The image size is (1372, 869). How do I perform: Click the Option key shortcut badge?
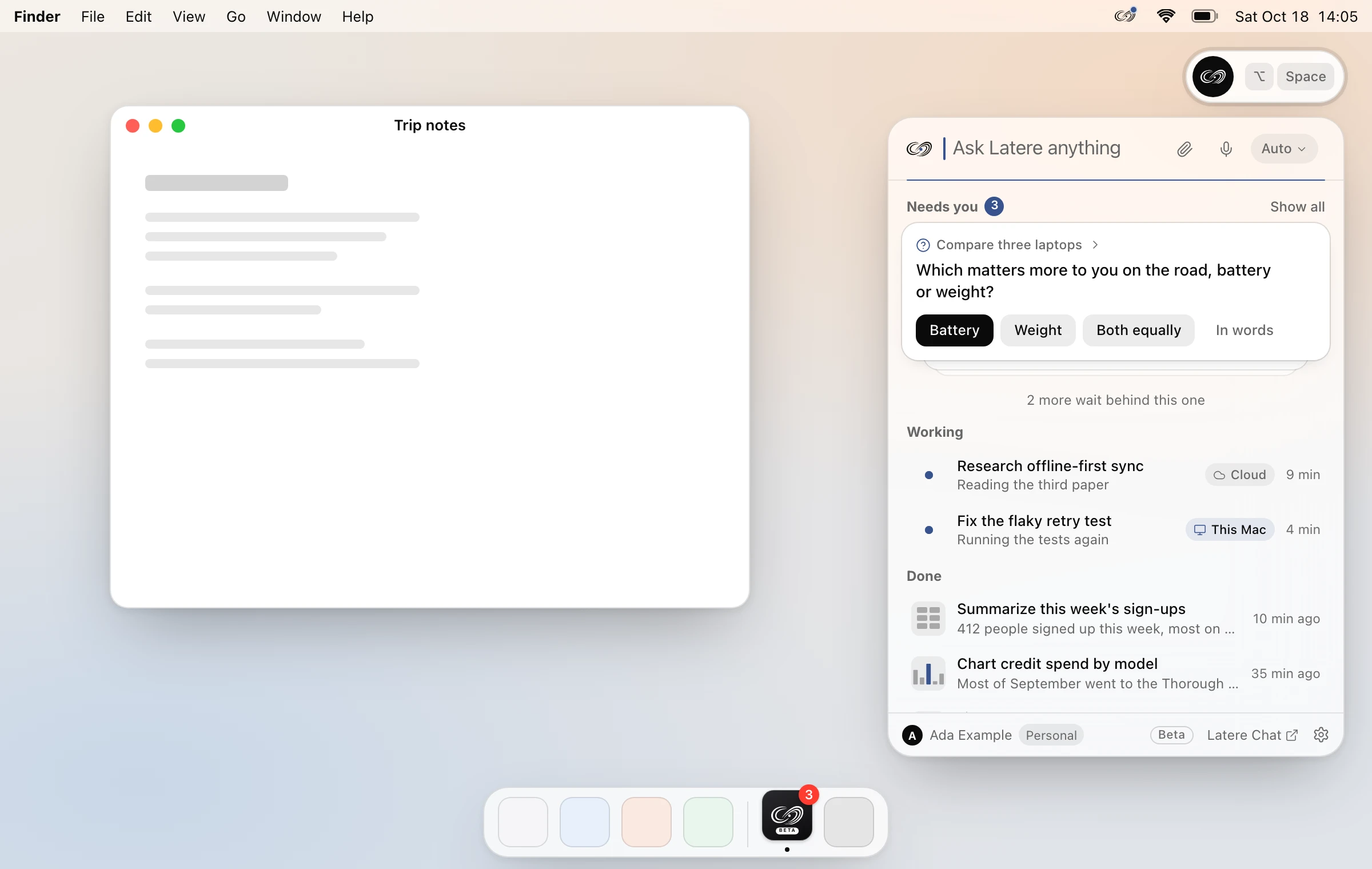(1259, 77)
